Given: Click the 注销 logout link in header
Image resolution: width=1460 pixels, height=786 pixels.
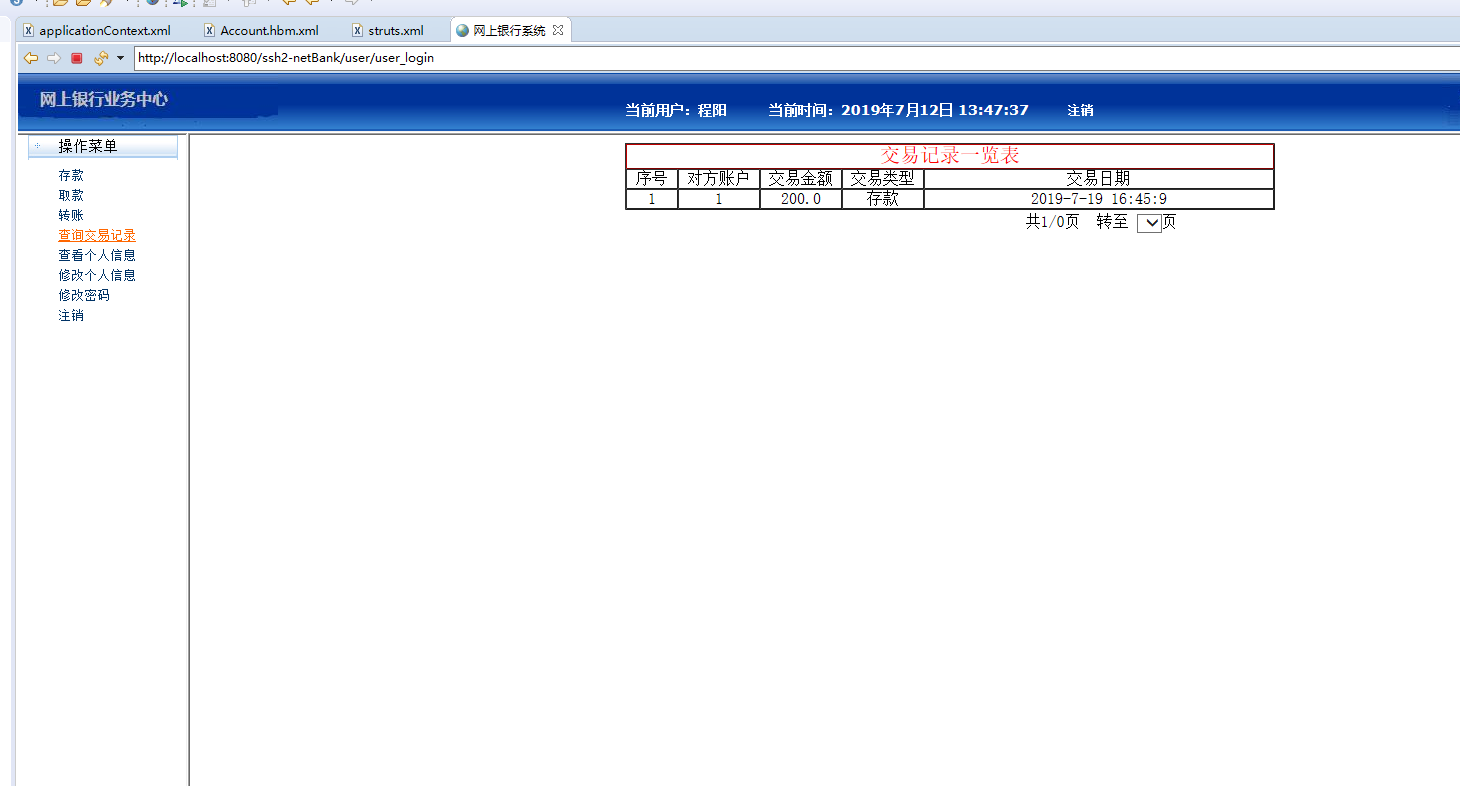Looking at the screenshot, I should coord(1081,110).
